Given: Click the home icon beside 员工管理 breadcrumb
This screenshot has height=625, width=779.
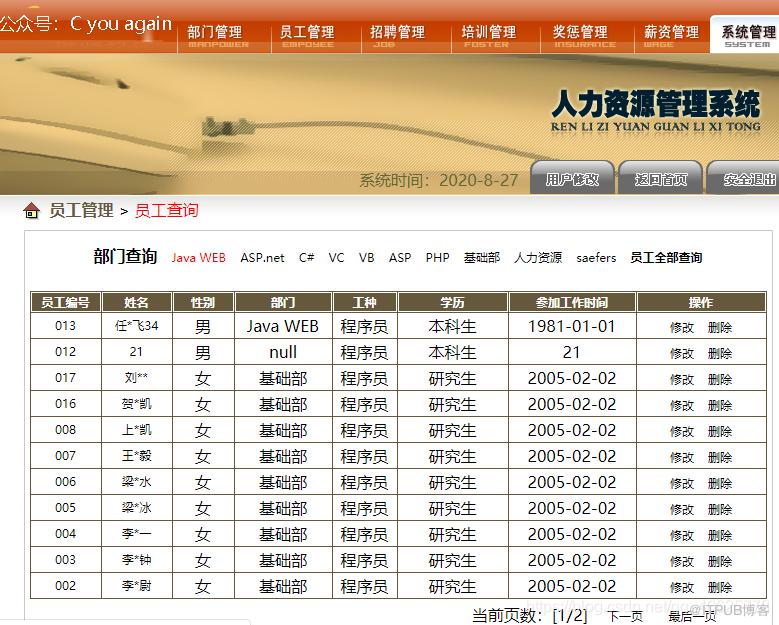Looking at the screenshot, I should 31,211.
